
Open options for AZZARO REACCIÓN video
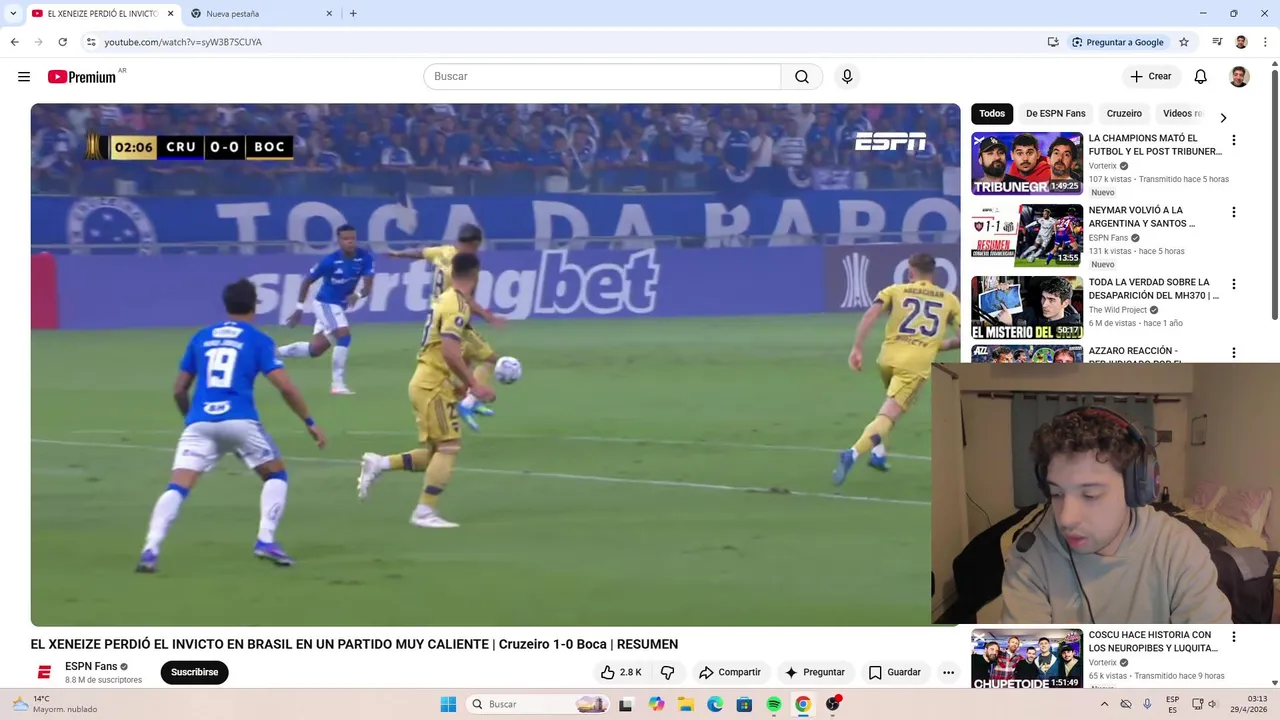tap(1233, 353)
